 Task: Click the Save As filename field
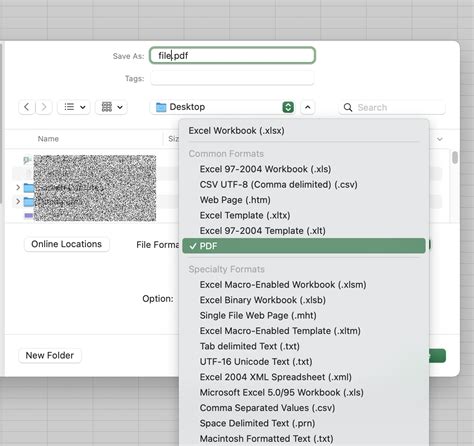click(232, 55)
